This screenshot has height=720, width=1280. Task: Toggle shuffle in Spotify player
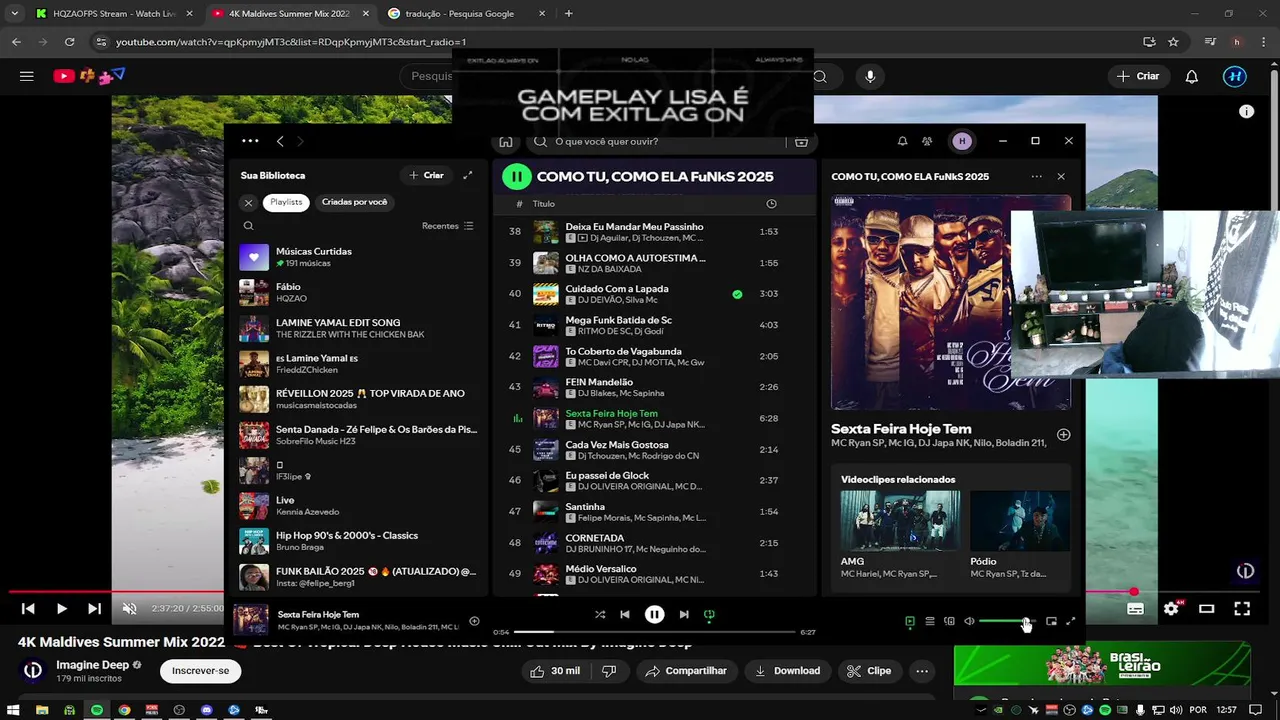600,615
